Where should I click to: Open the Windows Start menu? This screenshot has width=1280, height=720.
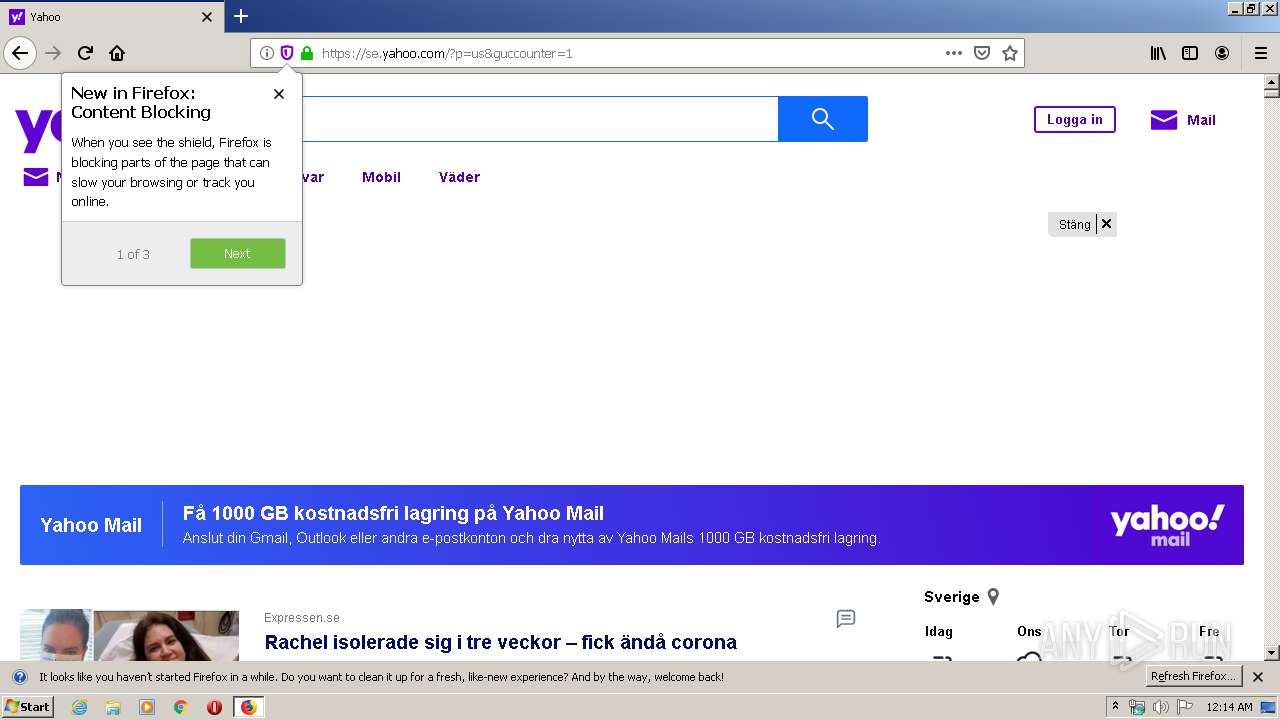coord(27,707)
